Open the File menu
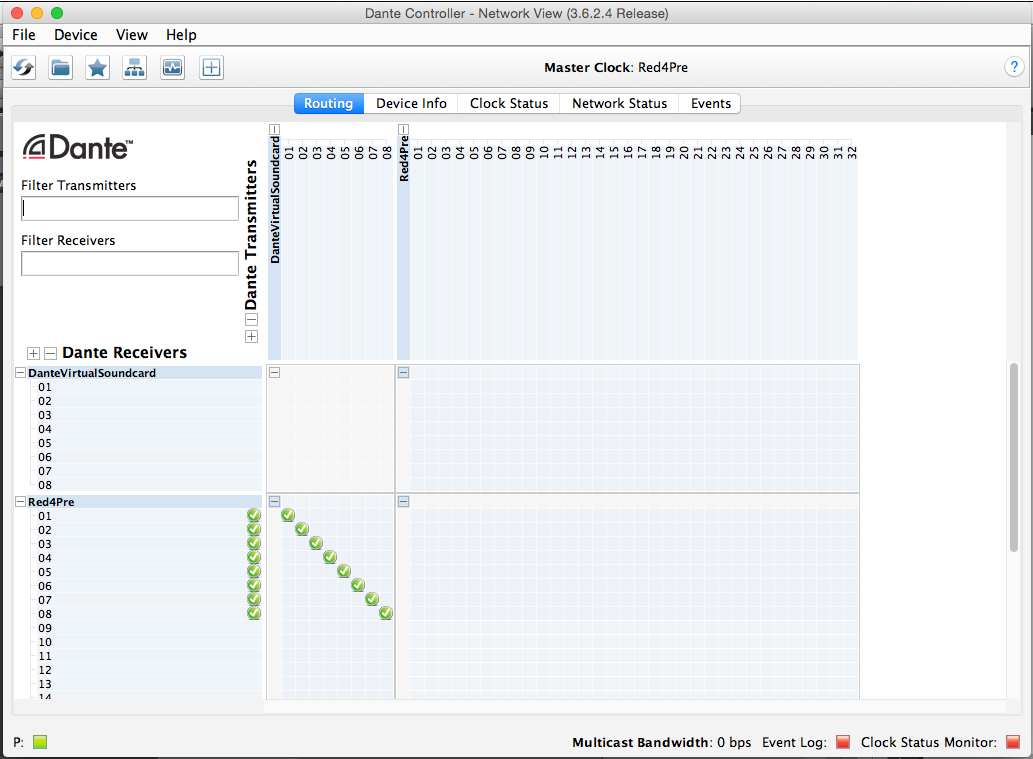Viewport: 1033px width, 759px height. pos(24,35)
